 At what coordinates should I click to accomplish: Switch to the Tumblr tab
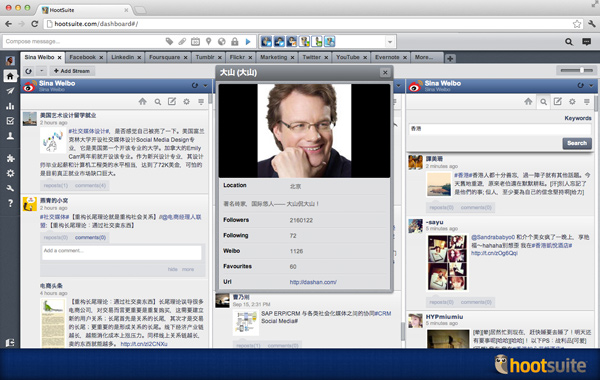pyautogui.click(x=205, y=57)
